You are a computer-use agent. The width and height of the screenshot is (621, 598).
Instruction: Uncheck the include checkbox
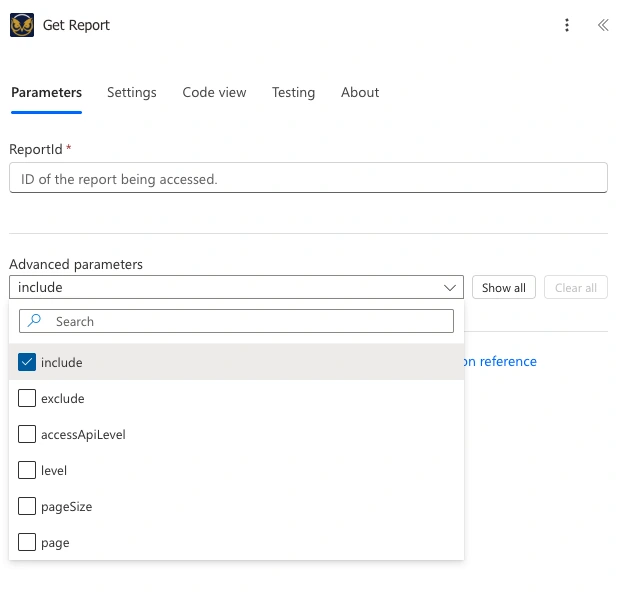[x=27, y=362]
